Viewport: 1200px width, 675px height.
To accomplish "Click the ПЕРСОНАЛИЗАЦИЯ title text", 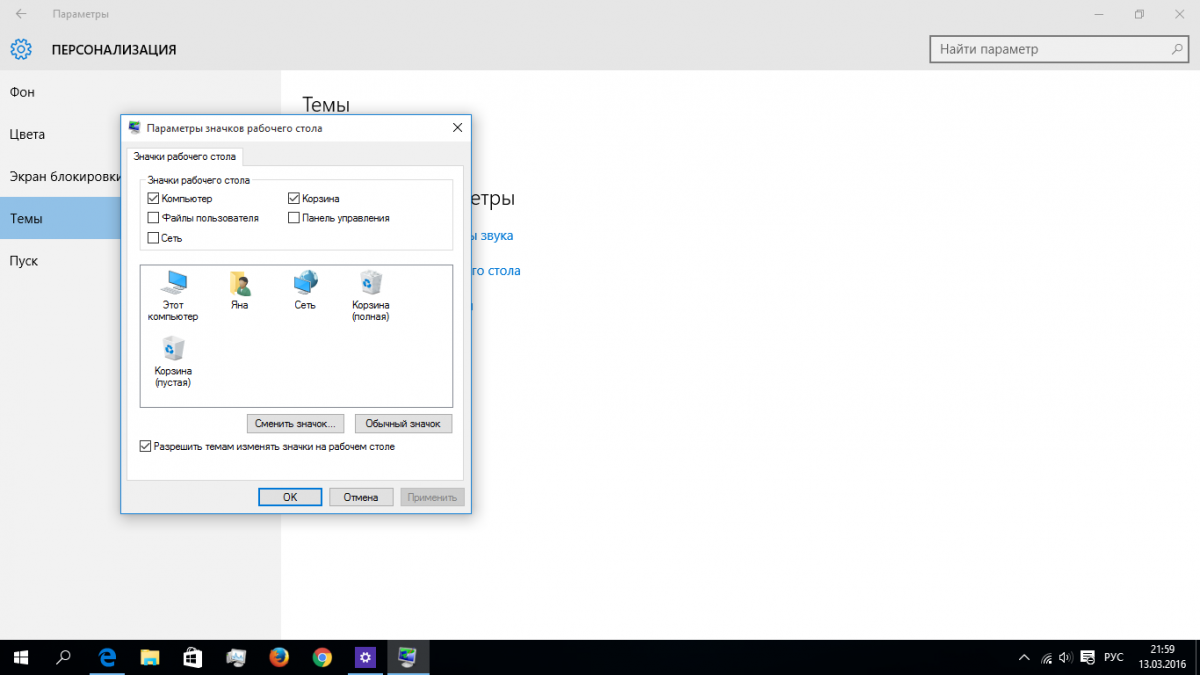I will pyautogui.click(x=114, y=49).
